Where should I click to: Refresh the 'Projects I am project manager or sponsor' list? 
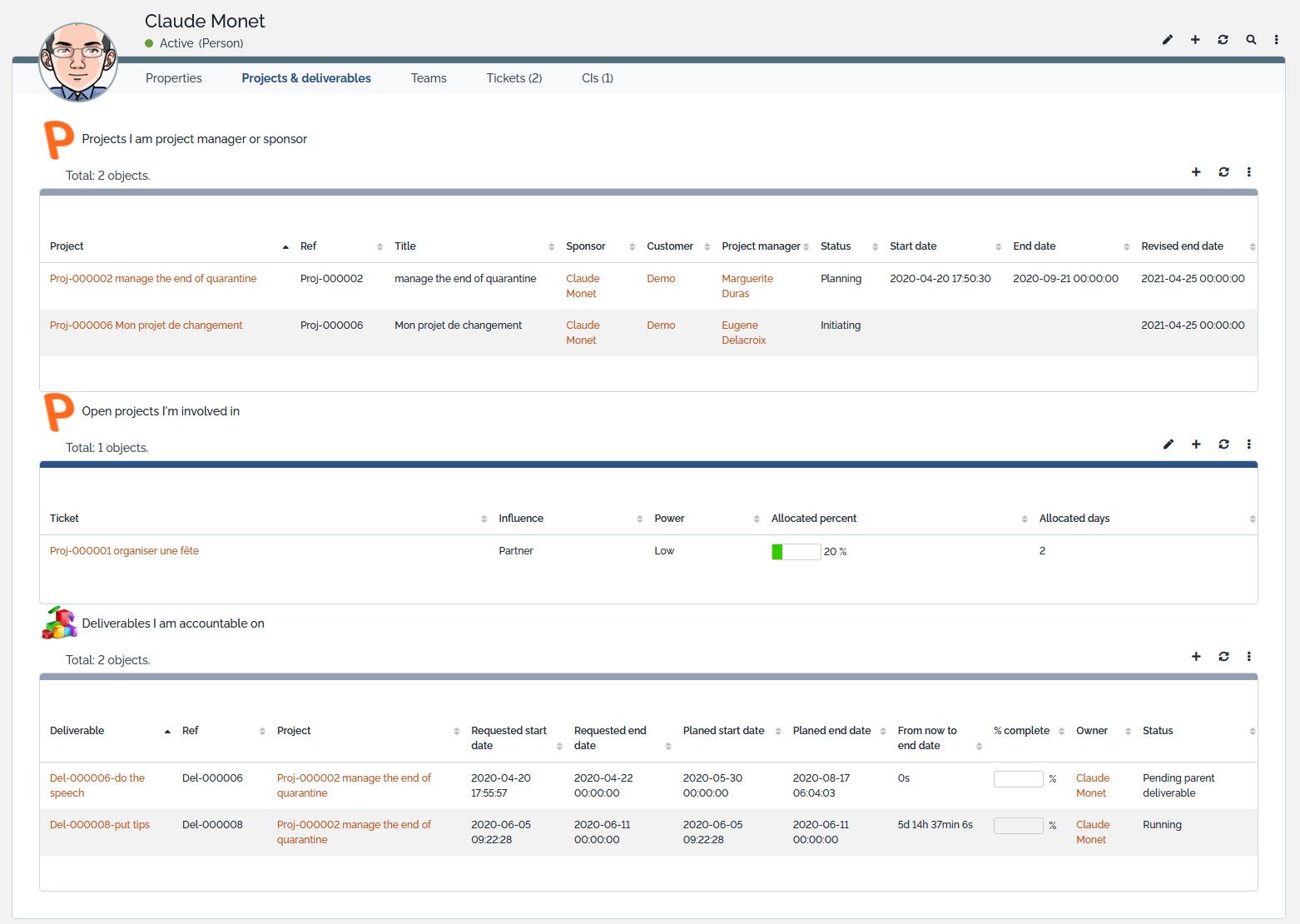[1223, 172]
